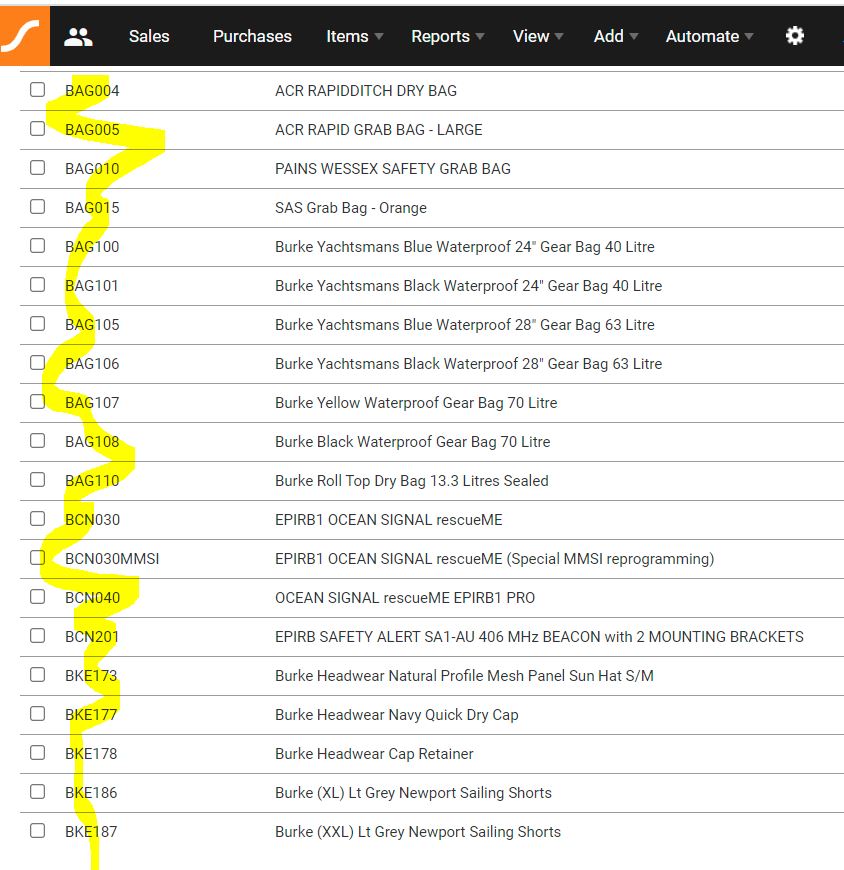Select 'Burke Headwear Navy Quick Dry Cap'

397,715
